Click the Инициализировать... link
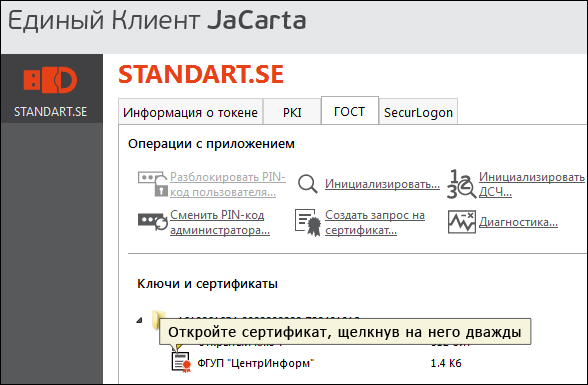 pos(382,184)
